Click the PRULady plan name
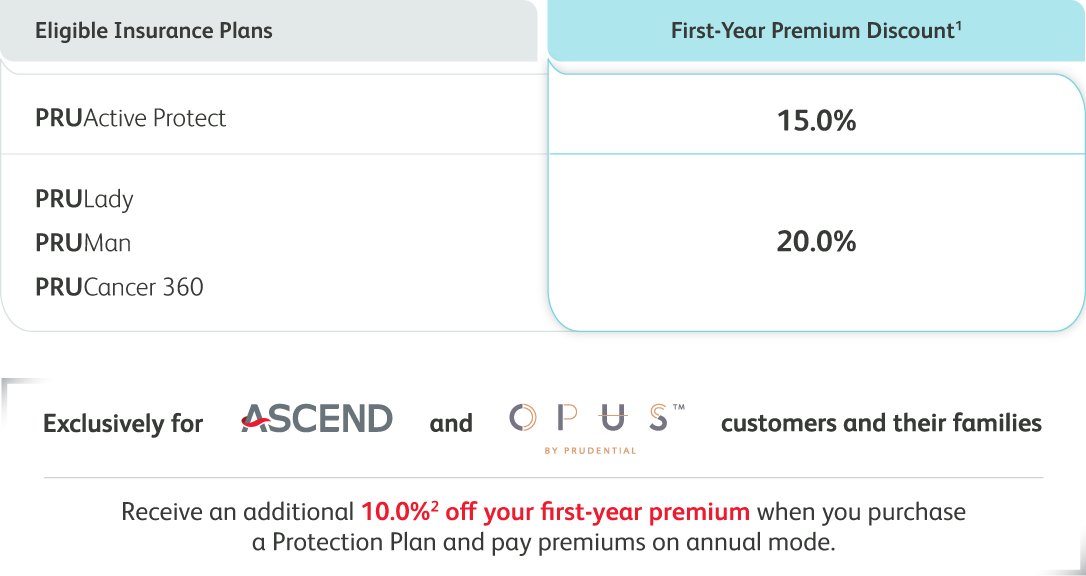This screenshot has height=576, width=1086. (x=84, y=200)
